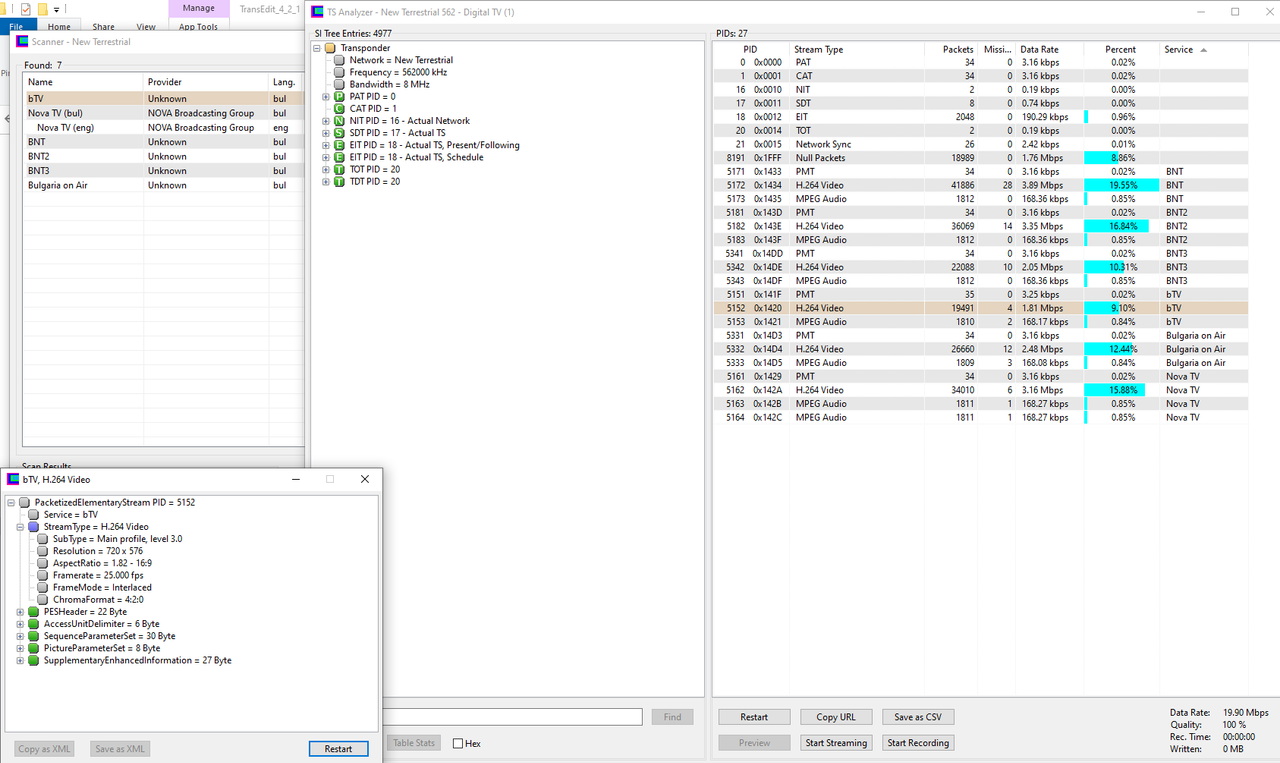Collapse the Transponder tree node
Viewport: 1280px width, 763px height.
tap(317, 48)
